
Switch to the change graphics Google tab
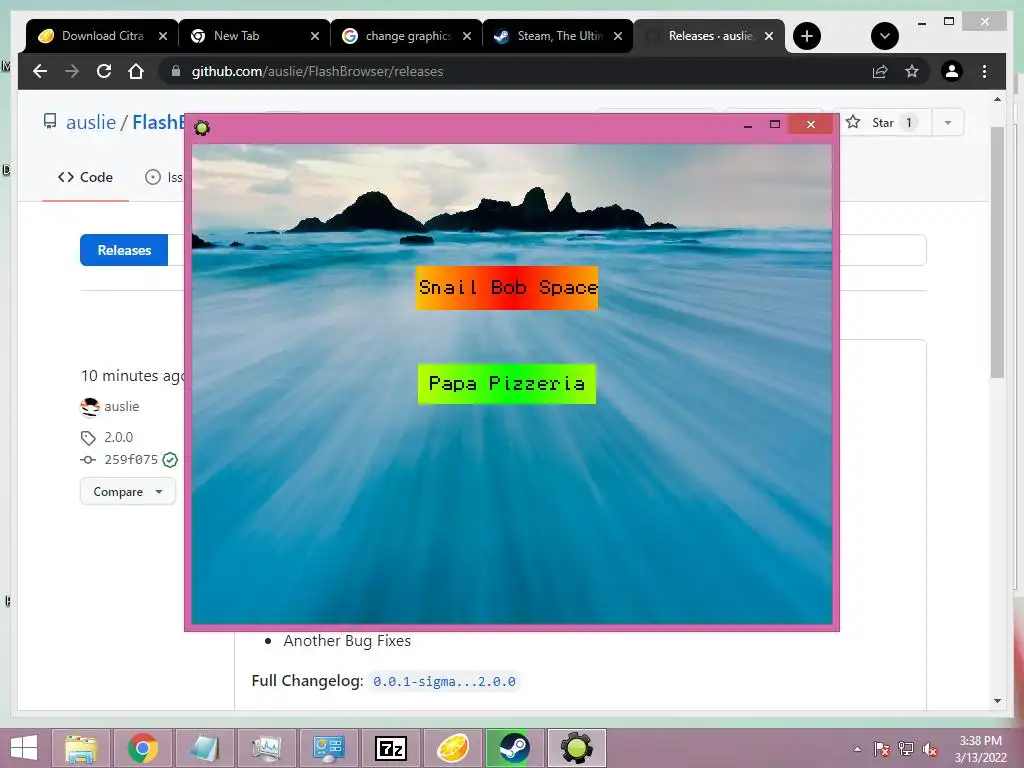coord(405,36)
